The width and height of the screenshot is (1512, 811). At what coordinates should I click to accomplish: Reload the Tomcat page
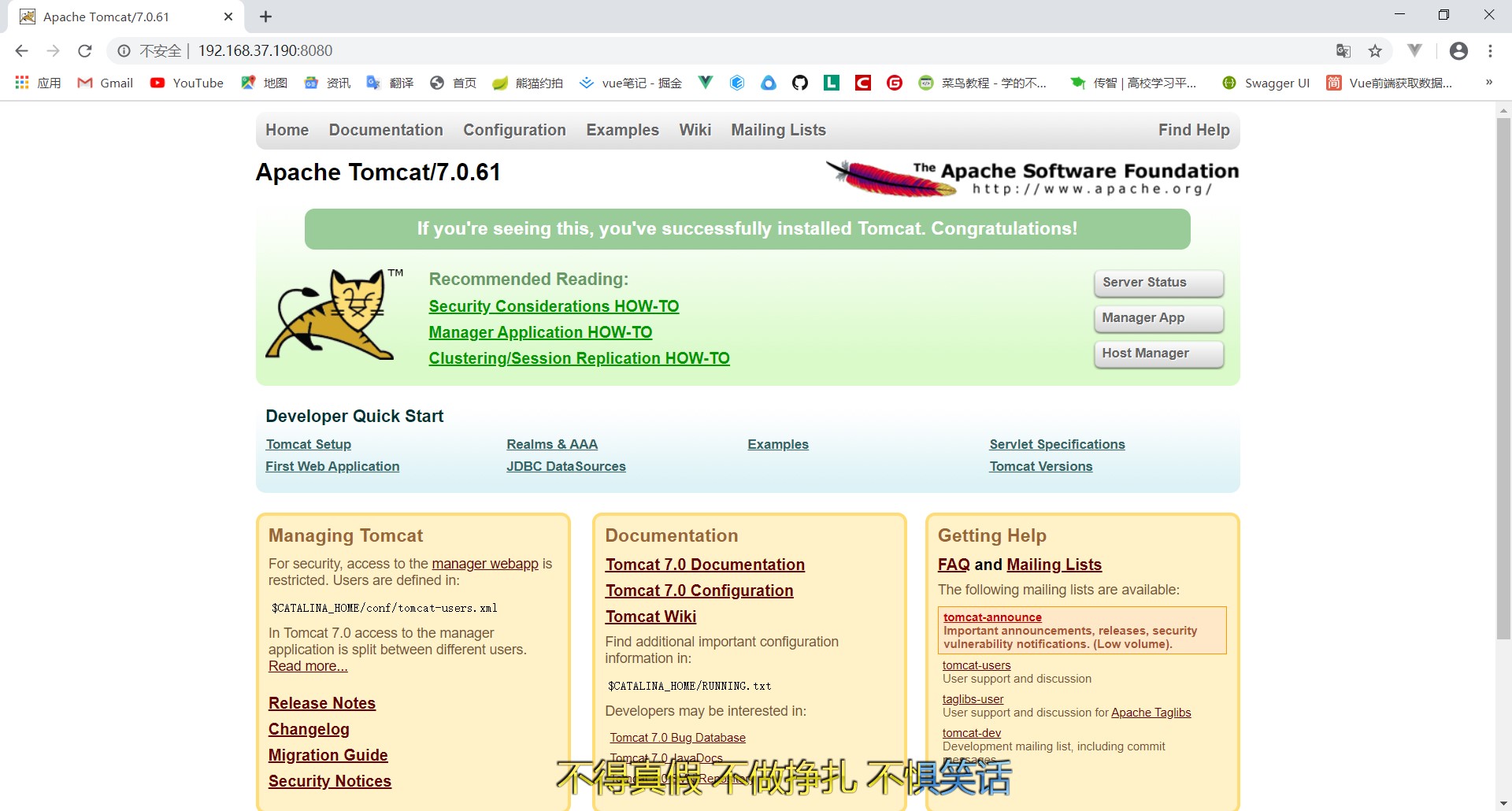point(85,51)
